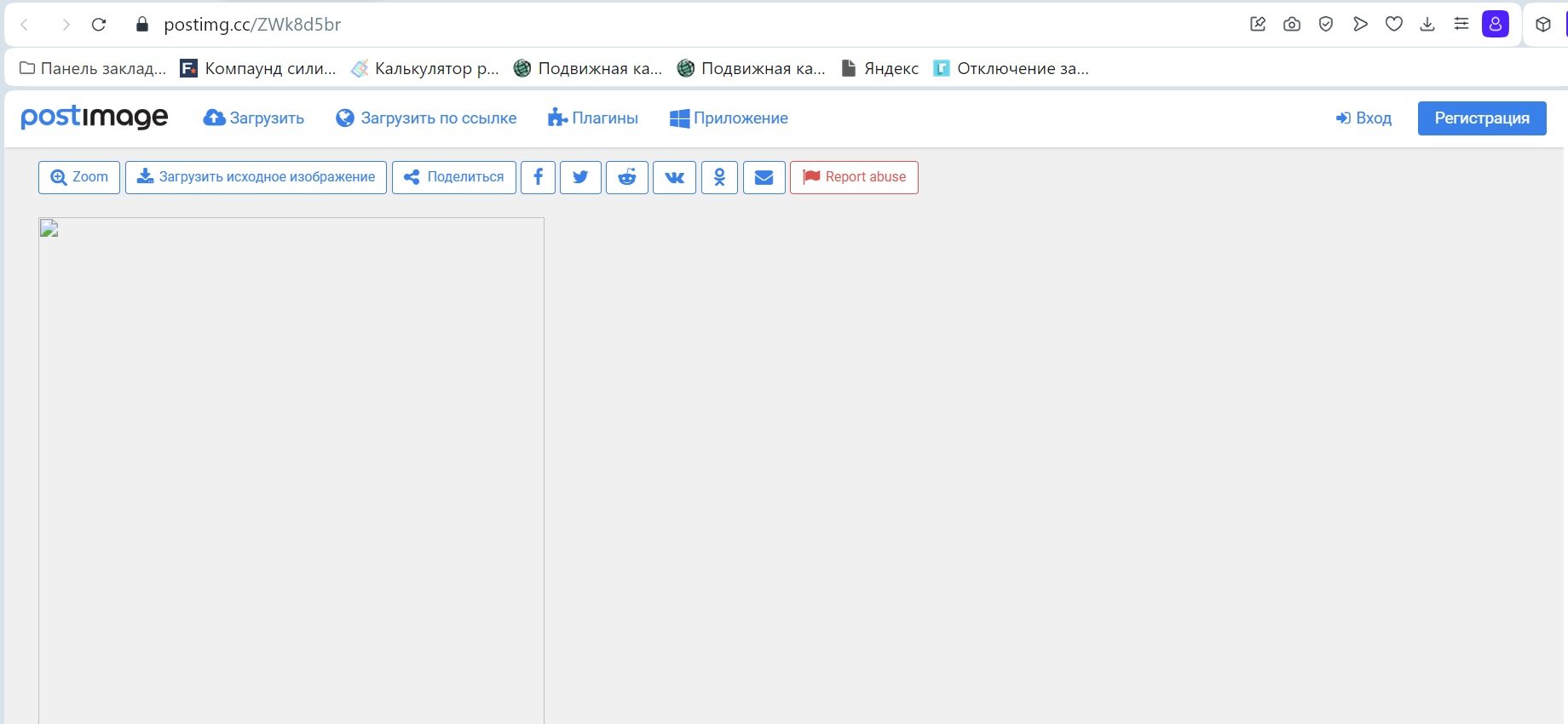Open the Компаунд сили... bookmark
The height and width of the screenshot is (724, 1568).
coord(258,68)
